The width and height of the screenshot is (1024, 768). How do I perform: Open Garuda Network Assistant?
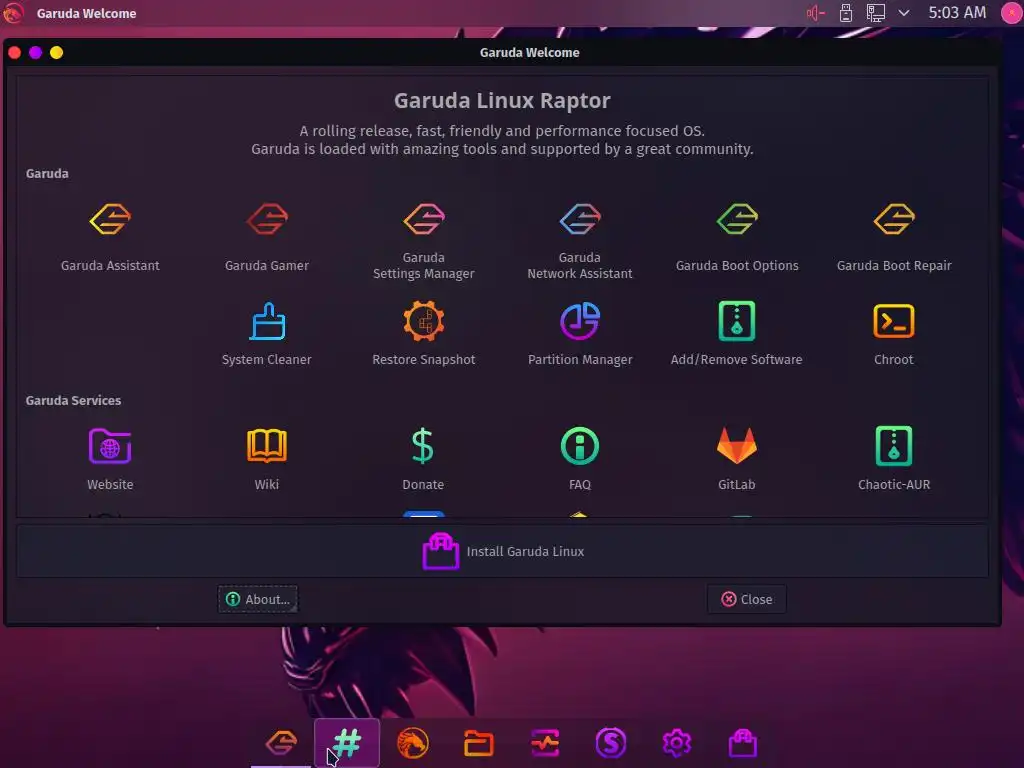tap(580, 240)
